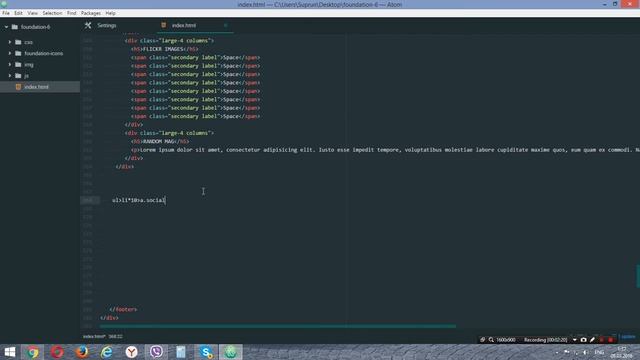640x360 pixels.
Task: Expand the css folder arrow
Action: coord(10,42)
